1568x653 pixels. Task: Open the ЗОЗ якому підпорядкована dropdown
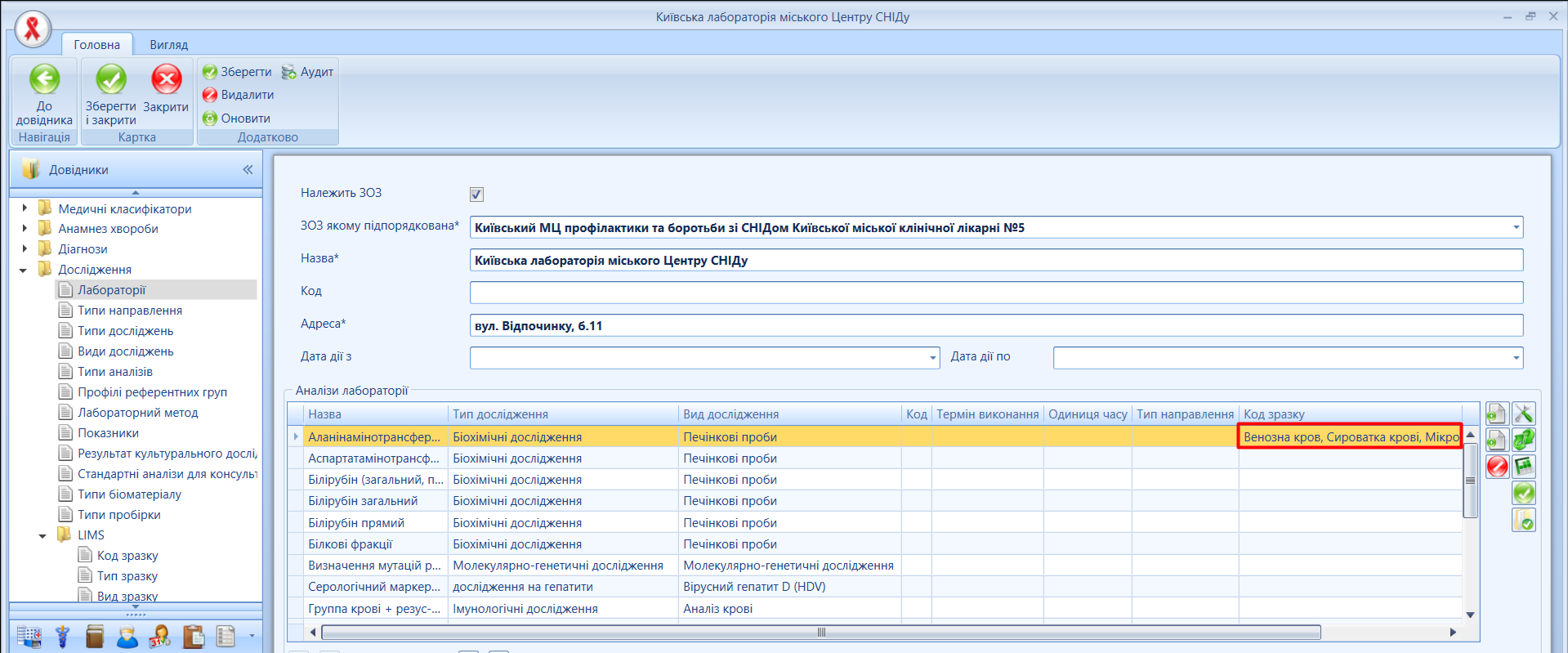pos(1516,227)
